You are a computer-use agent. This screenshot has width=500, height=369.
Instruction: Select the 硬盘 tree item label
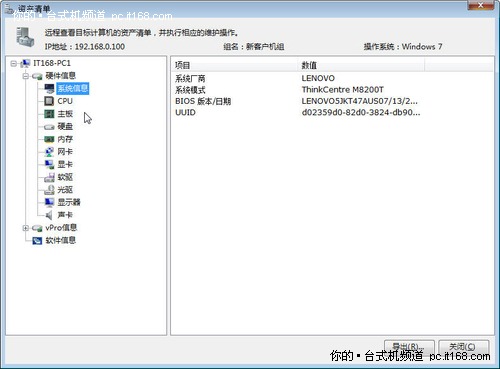pyautogui.click(x=65, y=126)
